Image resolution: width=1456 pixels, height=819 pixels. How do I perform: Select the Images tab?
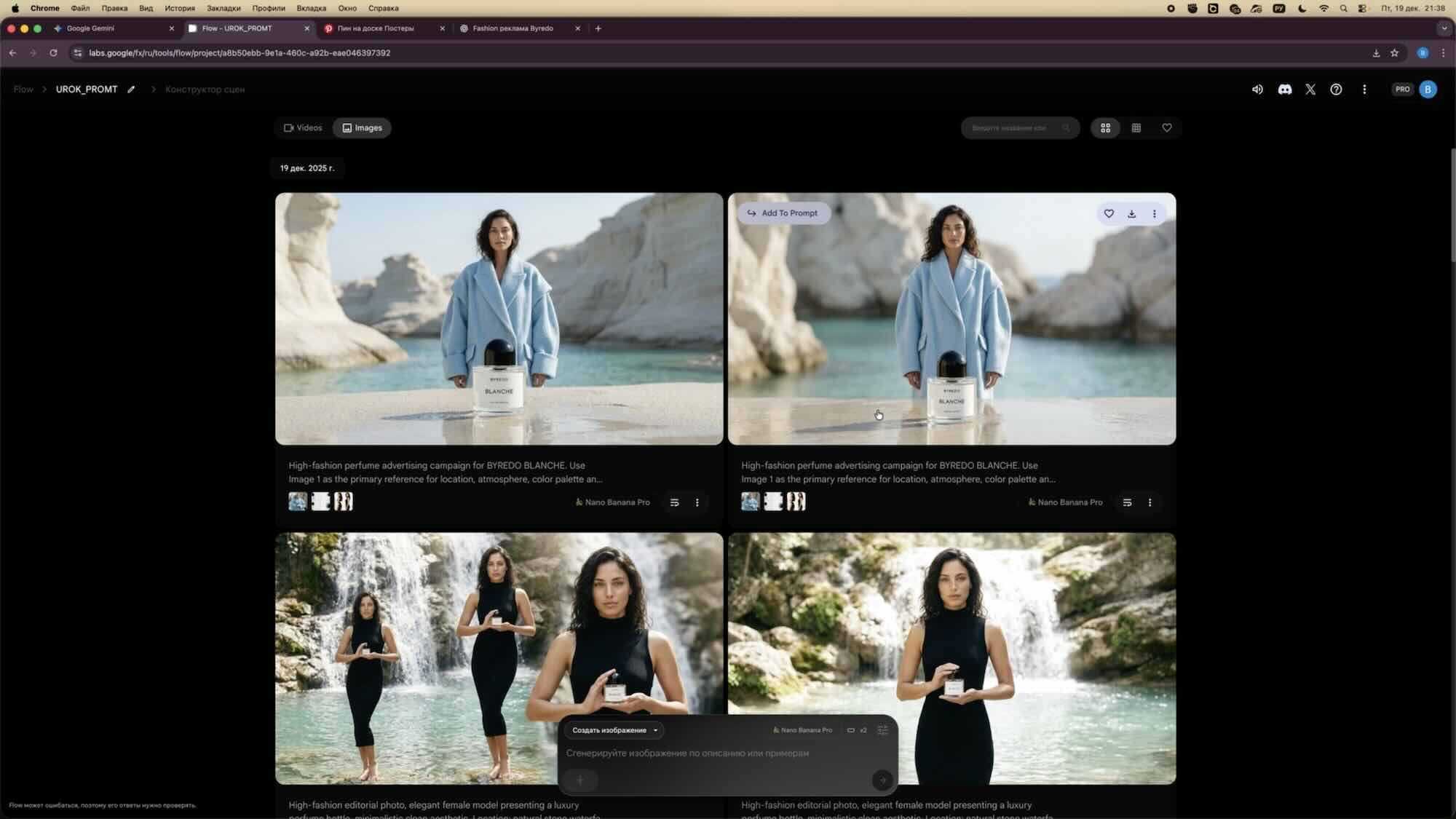click(x=362, y=127)
